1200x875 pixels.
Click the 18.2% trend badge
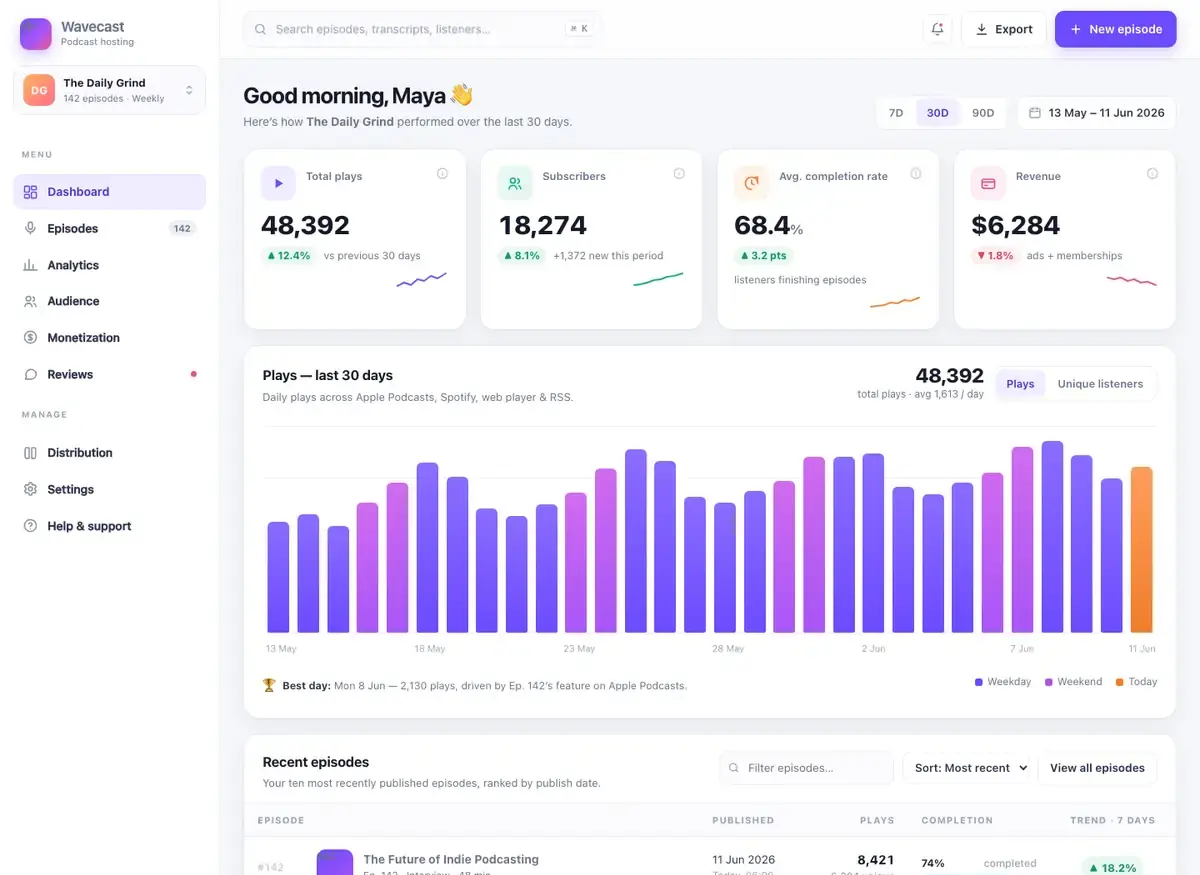click(x=1111, y=867)
